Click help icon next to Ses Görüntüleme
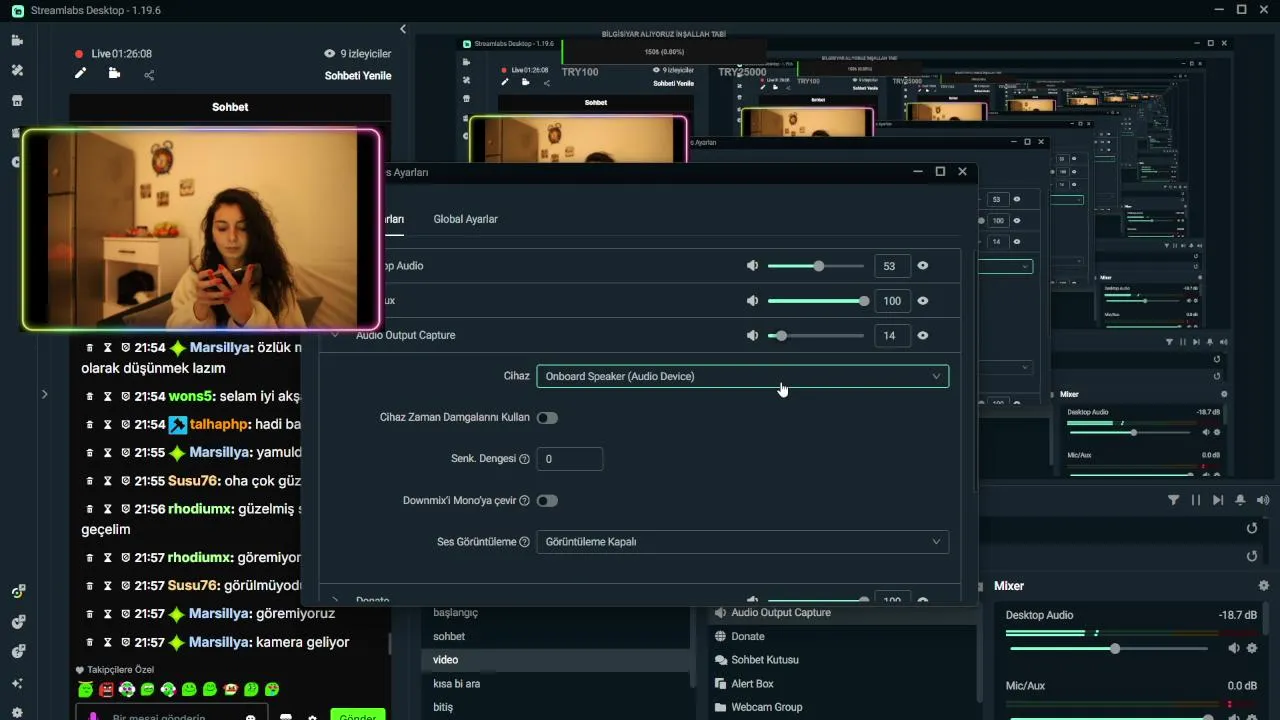 tap(524, 542)
